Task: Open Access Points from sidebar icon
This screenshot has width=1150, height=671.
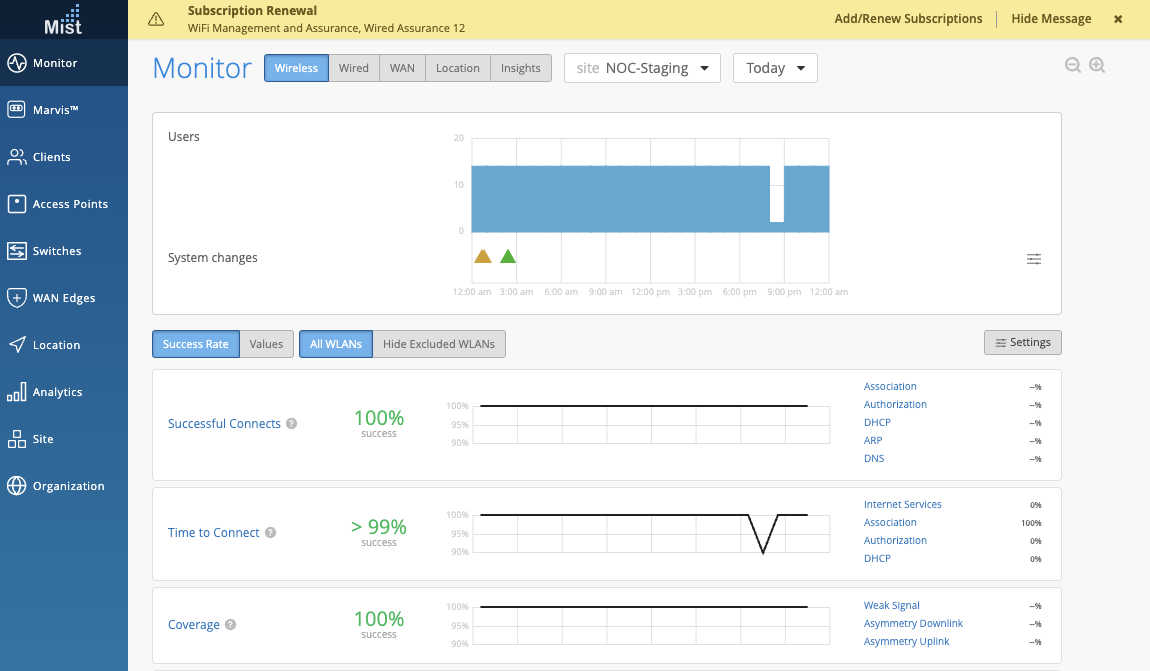Action: [x=16, y=204]
